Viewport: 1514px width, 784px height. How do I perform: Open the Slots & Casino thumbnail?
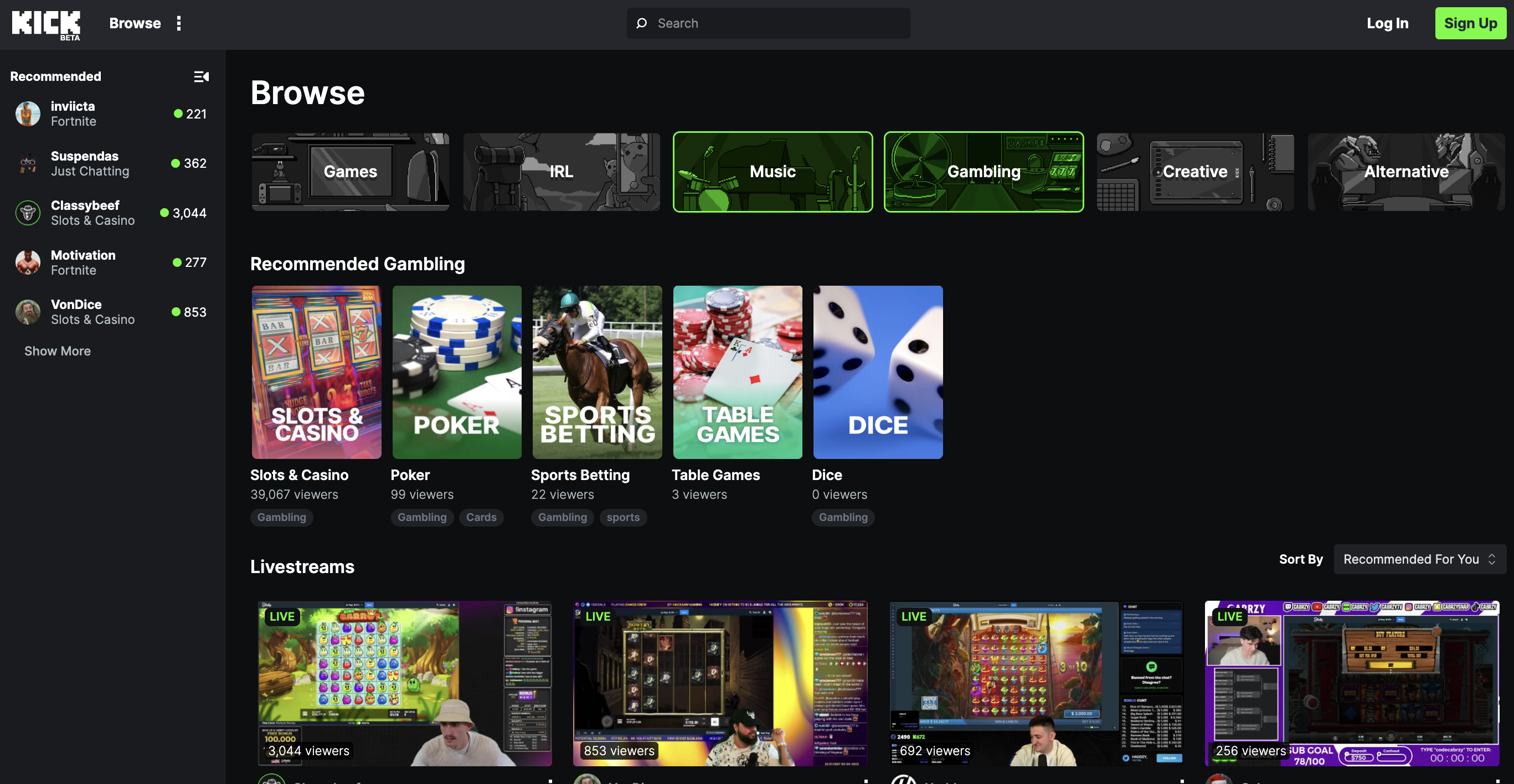pyautogui.click(x=316, y=372)
